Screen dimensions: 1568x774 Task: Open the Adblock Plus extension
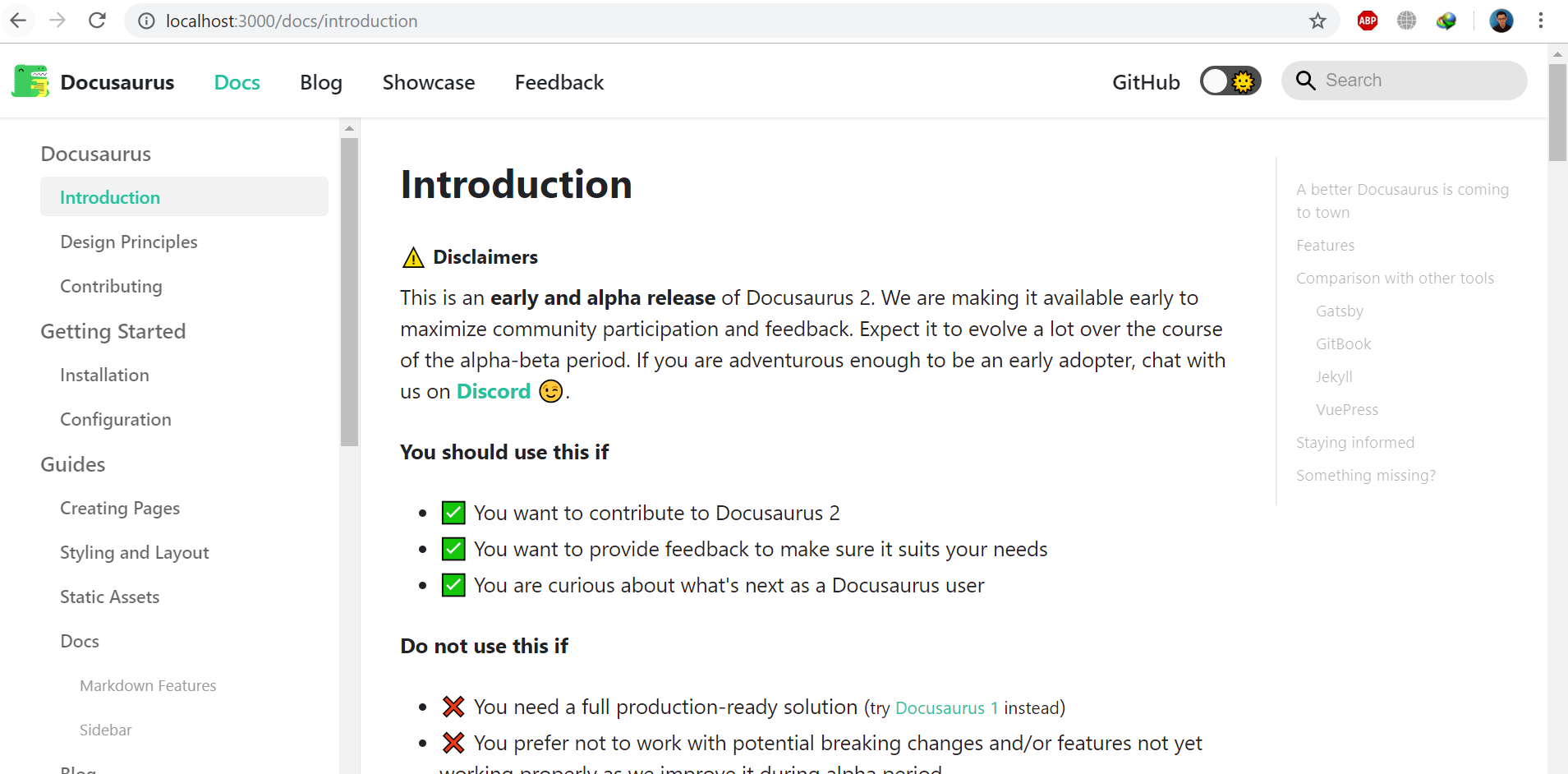[1368, 21]
